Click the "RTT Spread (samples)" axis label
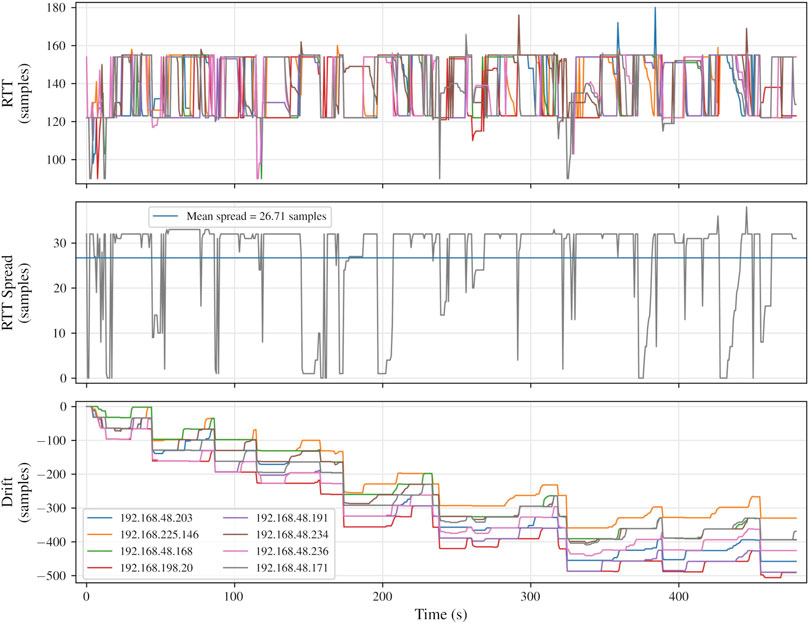The width and height of the screenshot is (809, 624). point(17,293)
